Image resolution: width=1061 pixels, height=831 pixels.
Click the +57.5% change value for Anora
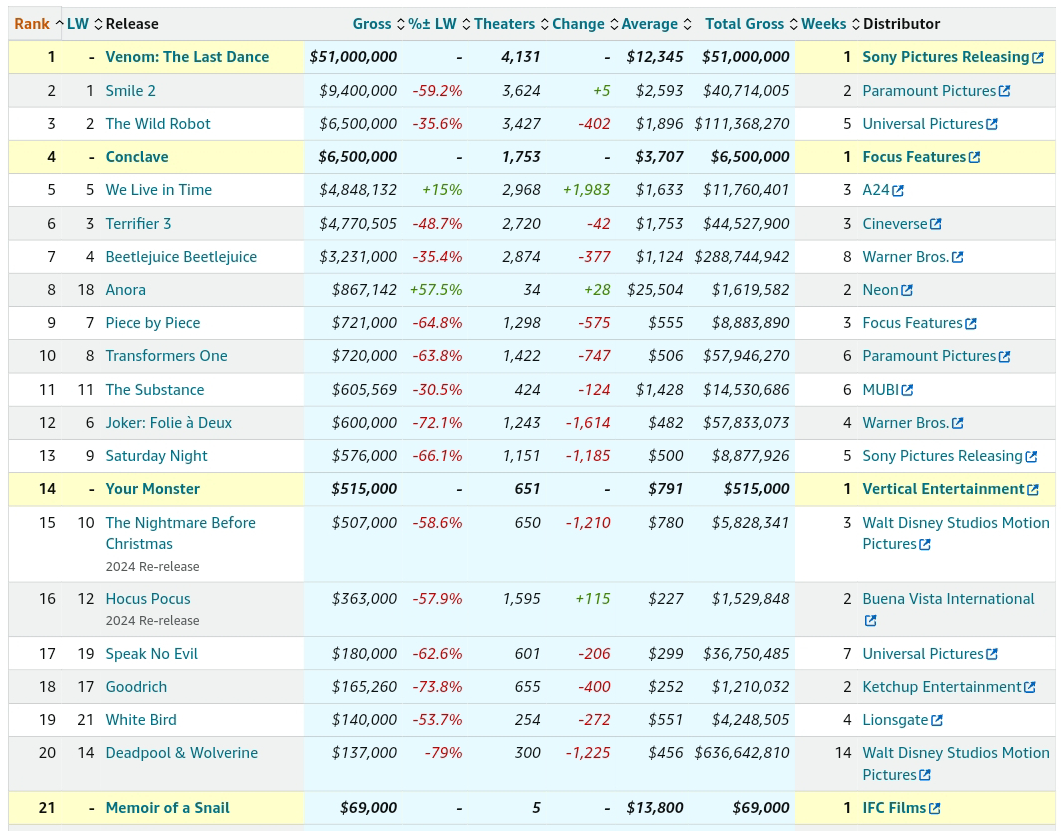[436, 290]
